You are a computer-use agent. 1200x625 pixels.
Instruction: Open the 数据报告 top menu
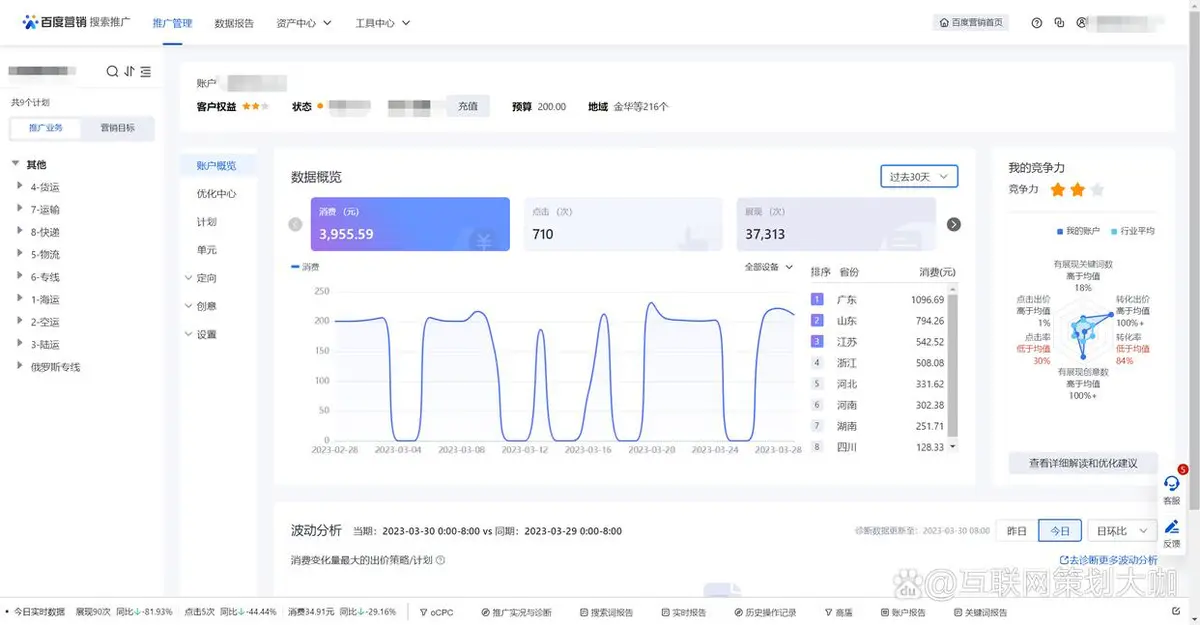click(x=234, y=23)
